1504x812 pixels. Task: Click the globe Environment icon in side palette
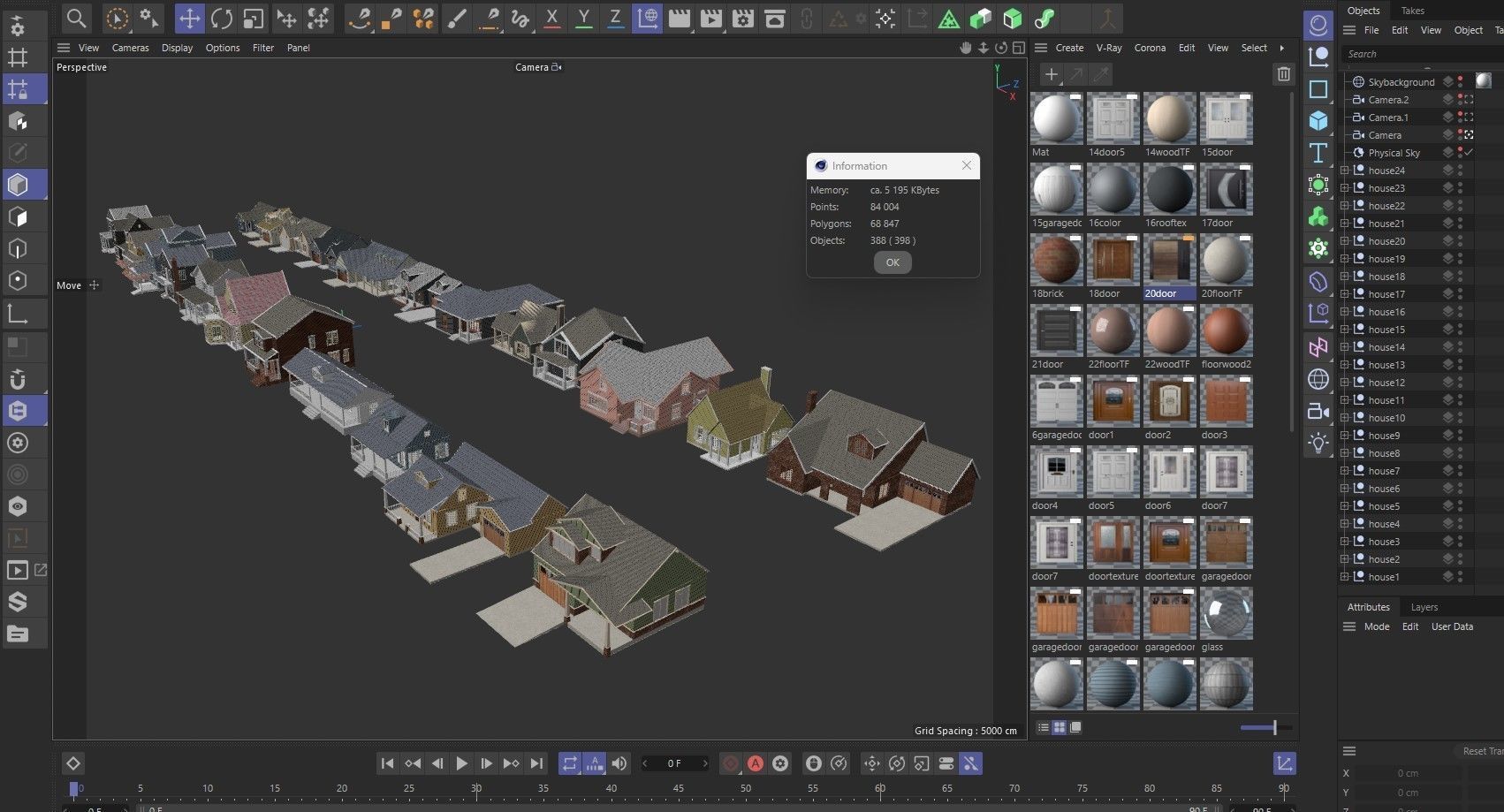[x=1318, y=379]
